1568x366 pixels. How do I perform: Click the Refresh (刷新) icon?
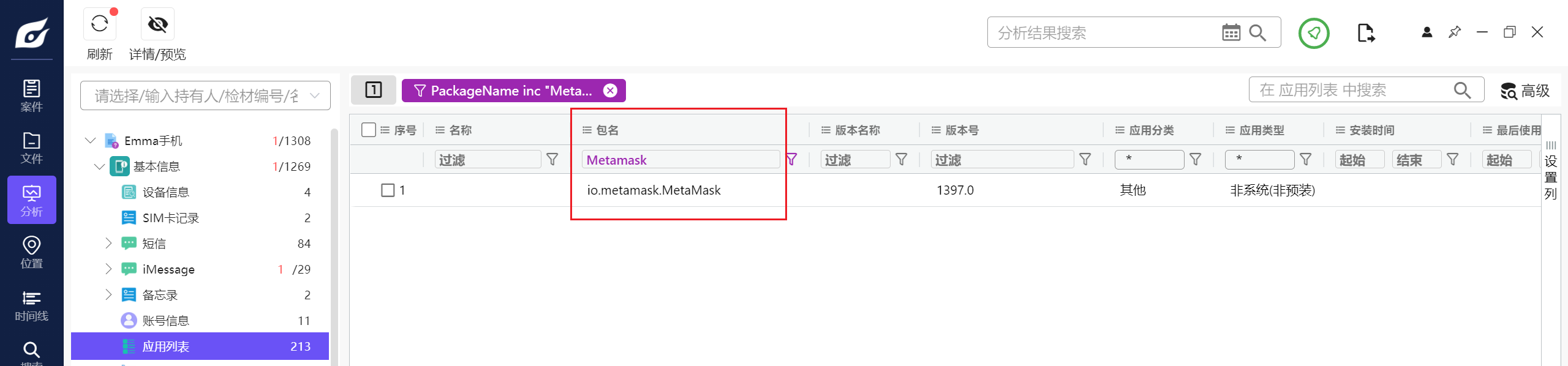coord(99,24)
